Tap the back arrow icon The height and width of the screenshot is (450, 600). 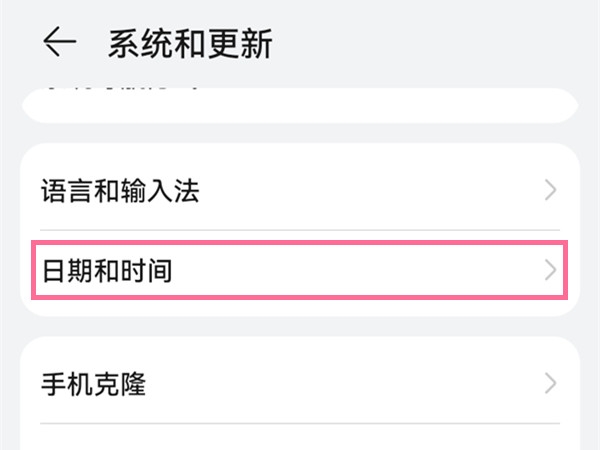(x=60, y=42)
